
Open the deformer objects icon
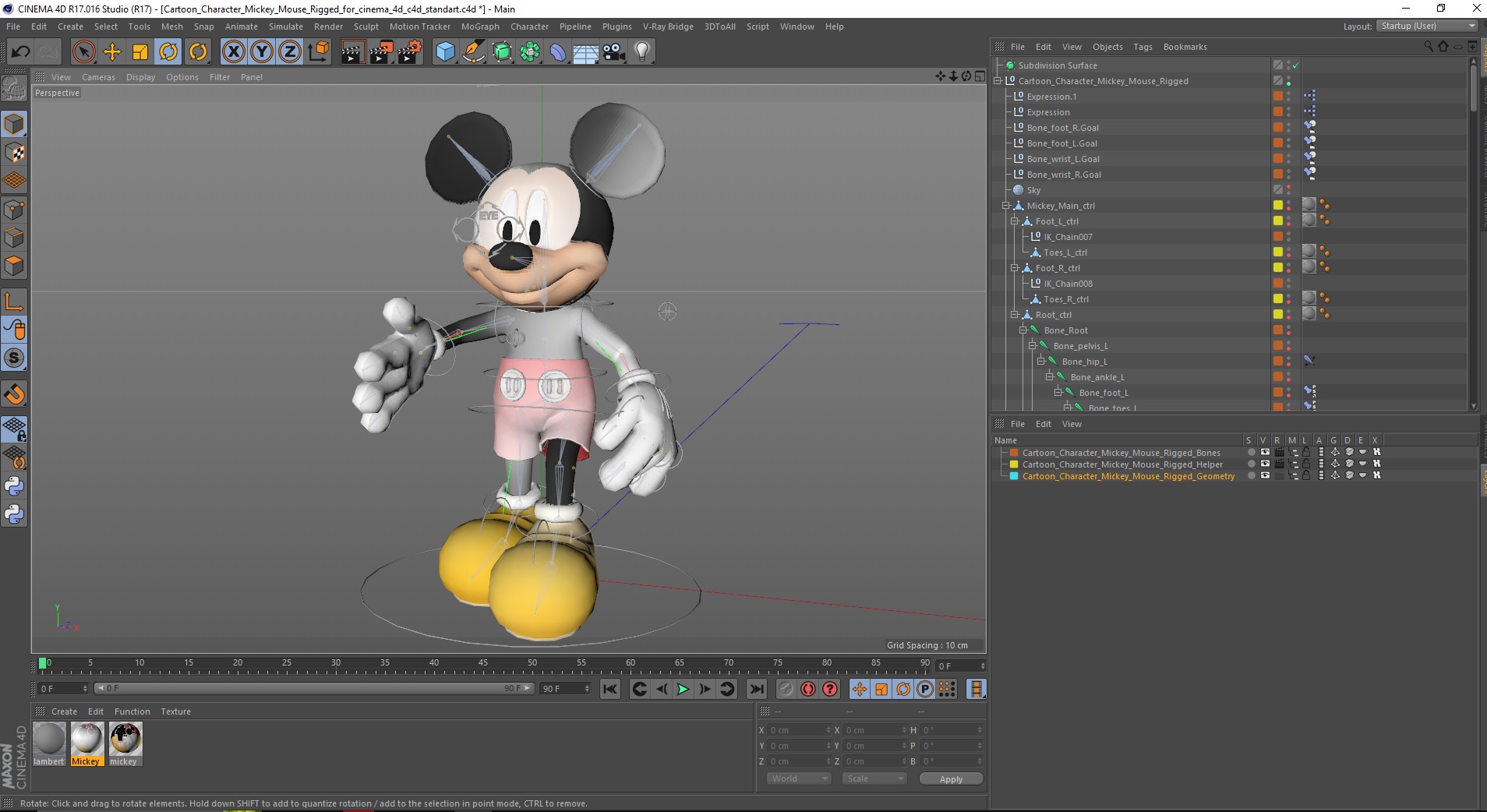pyautogui.click(x=559, y=52)
